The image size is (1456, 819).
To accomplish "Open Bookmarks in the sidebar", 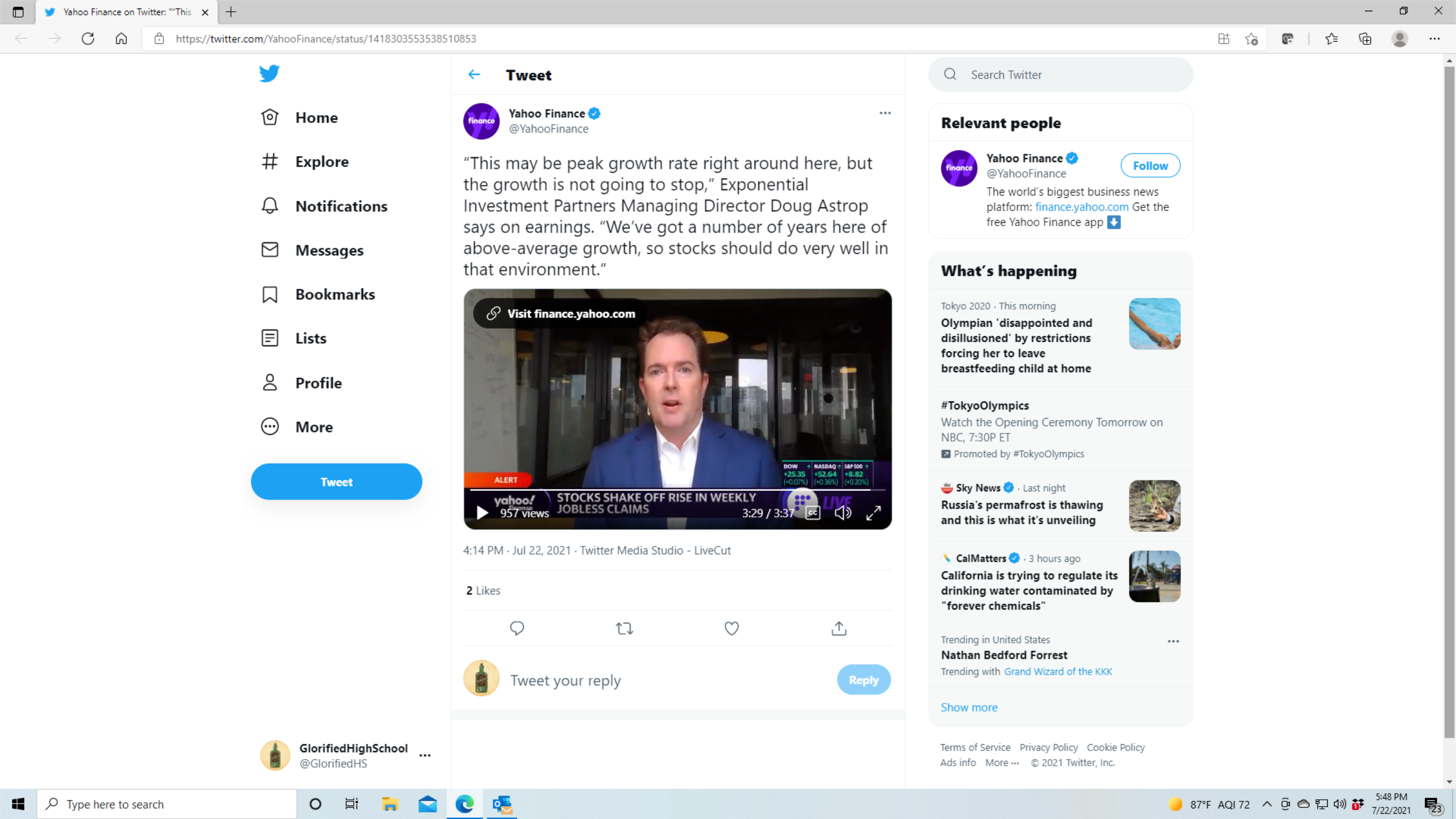I will point(318,295).
